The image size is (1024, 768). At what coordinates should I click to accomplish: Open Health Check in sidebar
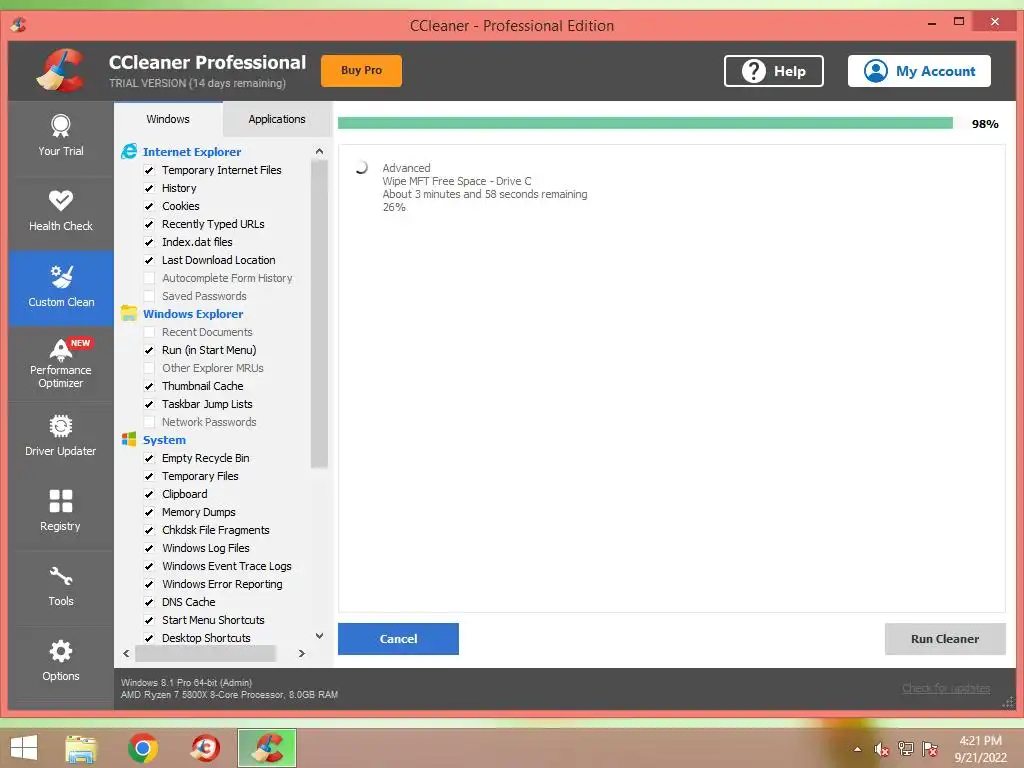(61, 212)
